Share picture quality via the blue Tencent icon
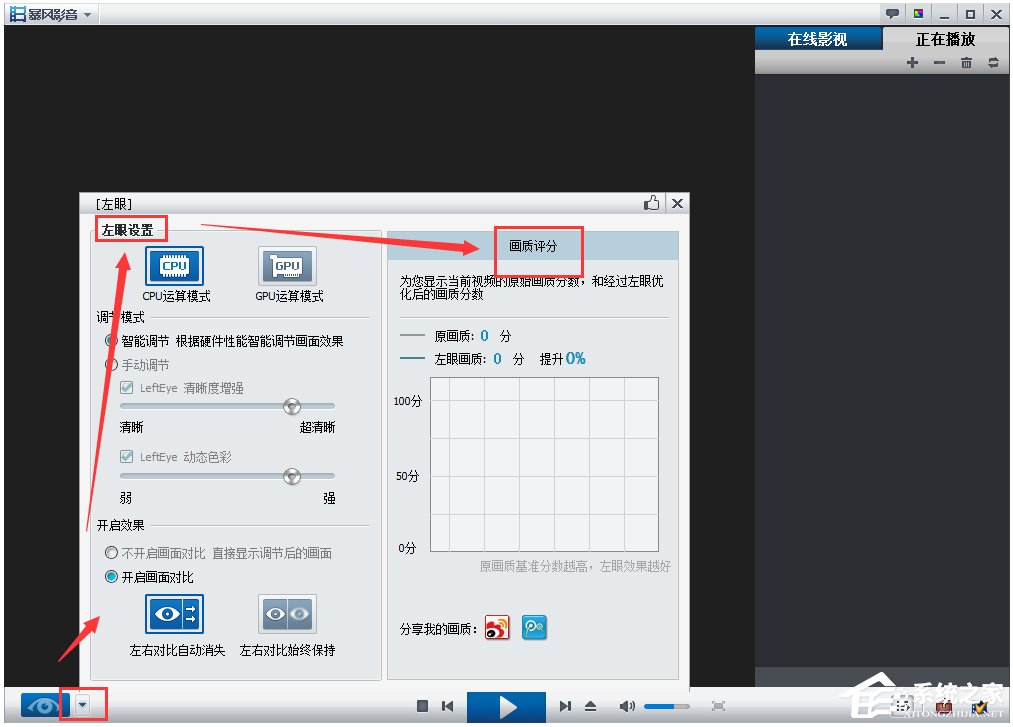This screenshot has height=727, width=1013. pos(534,627)
